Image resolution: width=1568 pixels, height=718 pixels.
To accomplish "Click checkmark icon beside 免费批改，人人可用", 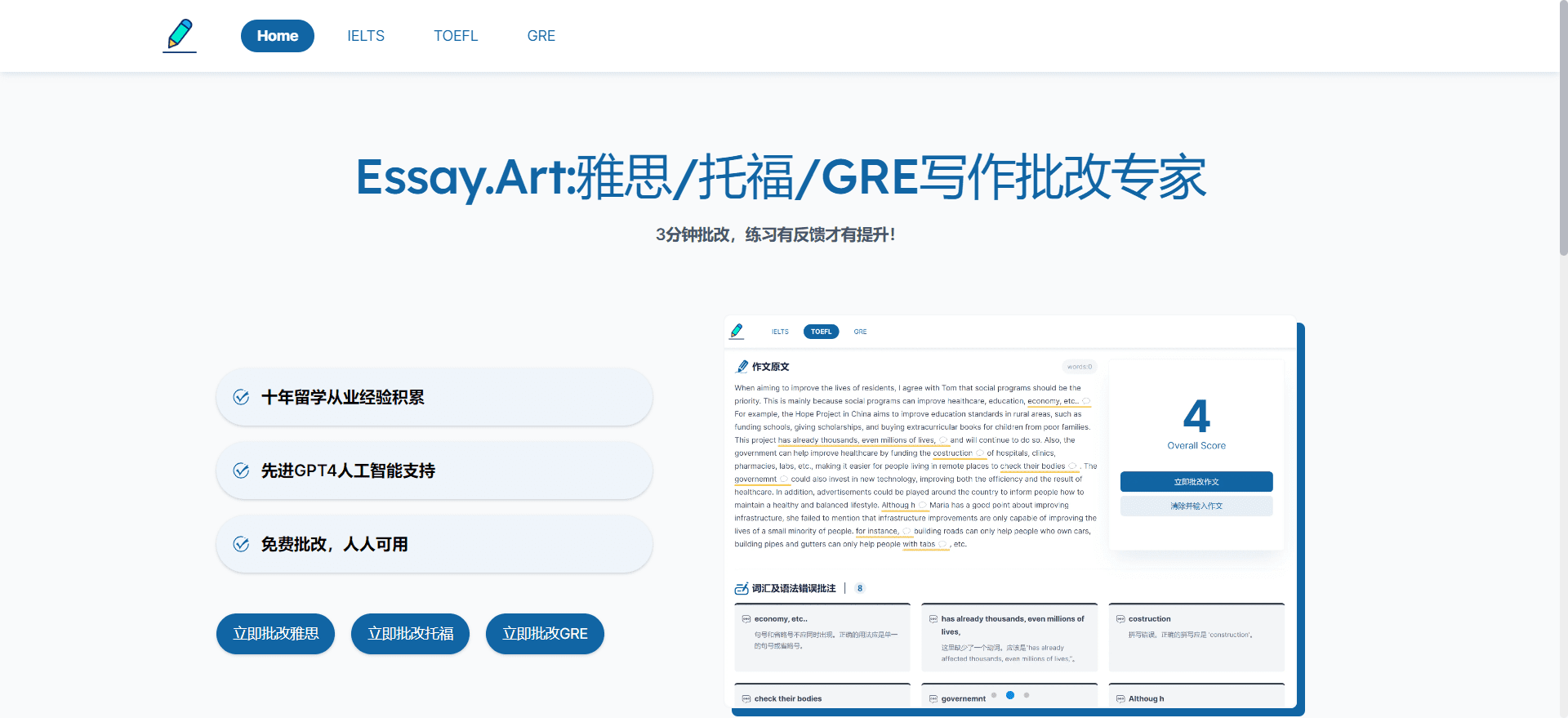I will coord(241,544).
